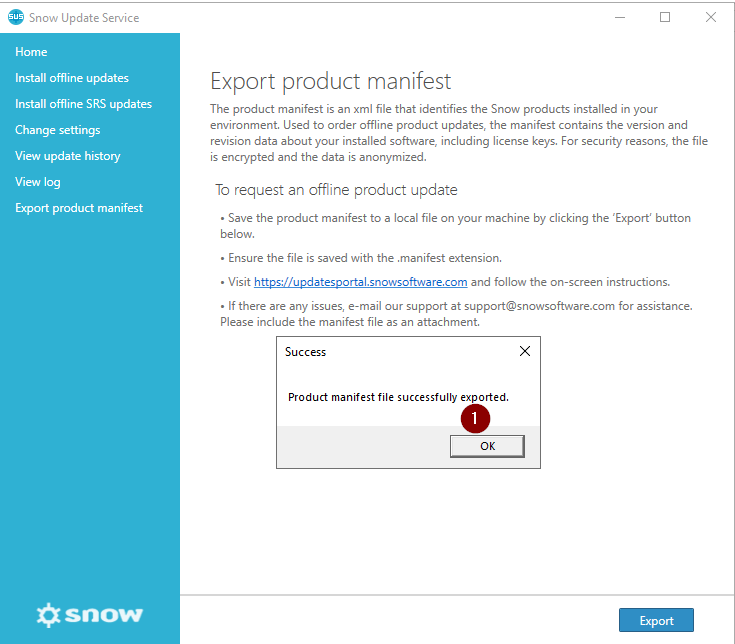Go to Home in the sidebar
The height and width of the screenshot is (644, 735).
(31, 52)
